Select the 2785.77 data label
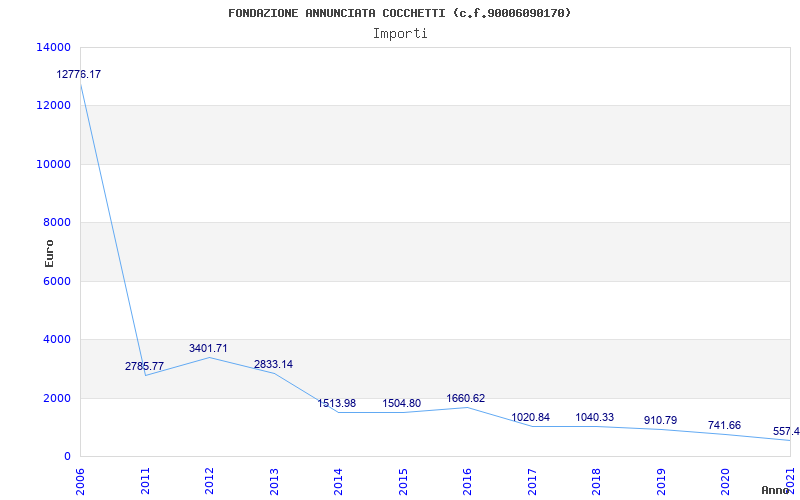800x500 pixels. click(144, 366)
